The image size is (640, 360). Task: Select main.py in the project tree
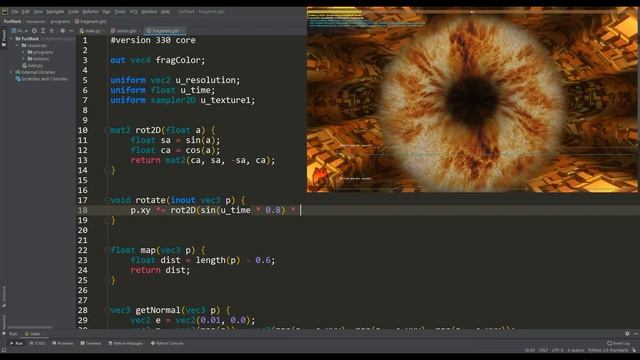pos(33,65)
